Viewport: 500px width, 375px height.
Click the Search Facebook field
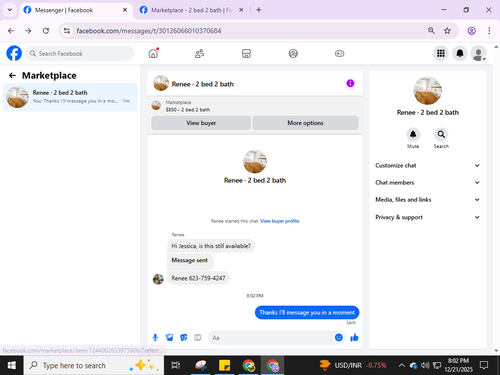80,53
